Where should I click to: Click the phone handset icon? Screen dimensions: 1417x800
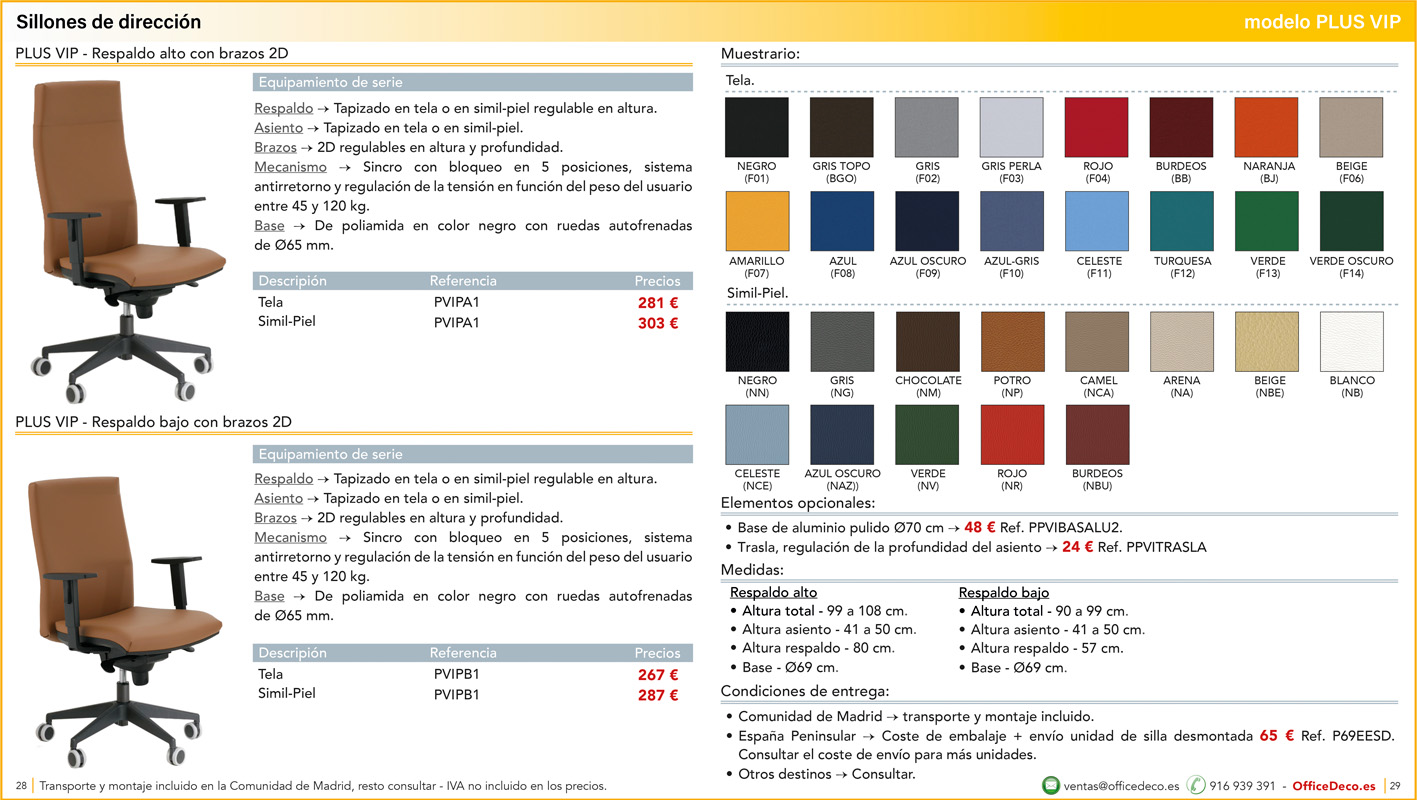point(1196,785)
